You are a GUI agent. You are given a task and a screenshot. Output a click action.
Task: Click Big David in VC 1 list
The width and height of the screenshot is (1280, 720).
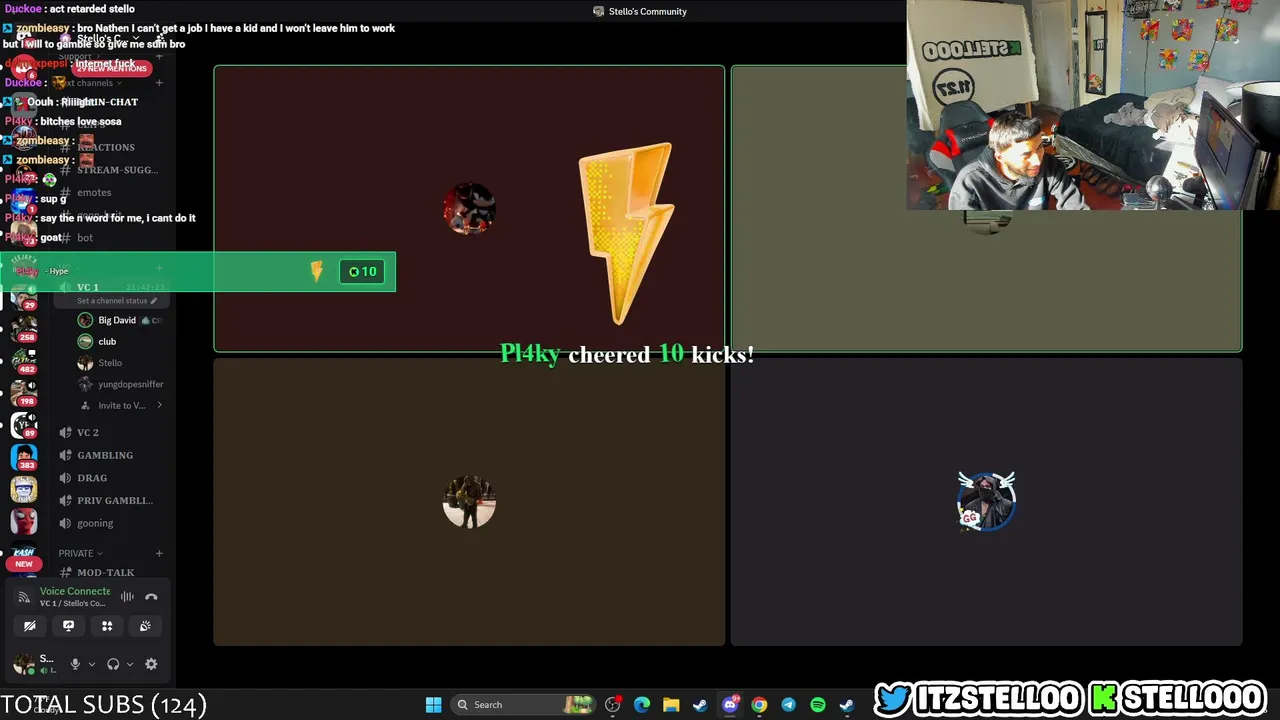pos(117,320)
